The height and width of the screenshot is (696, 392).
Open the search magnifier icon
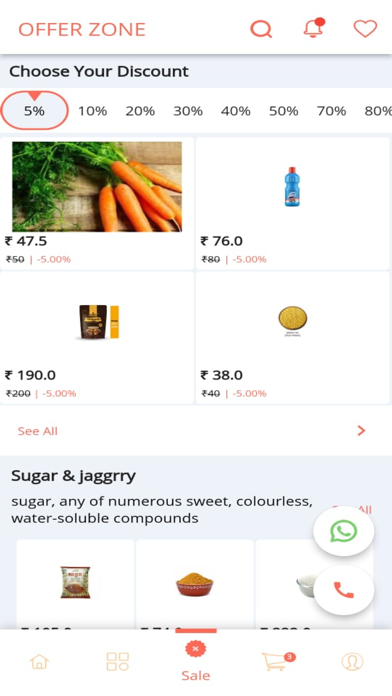[261, 29]
